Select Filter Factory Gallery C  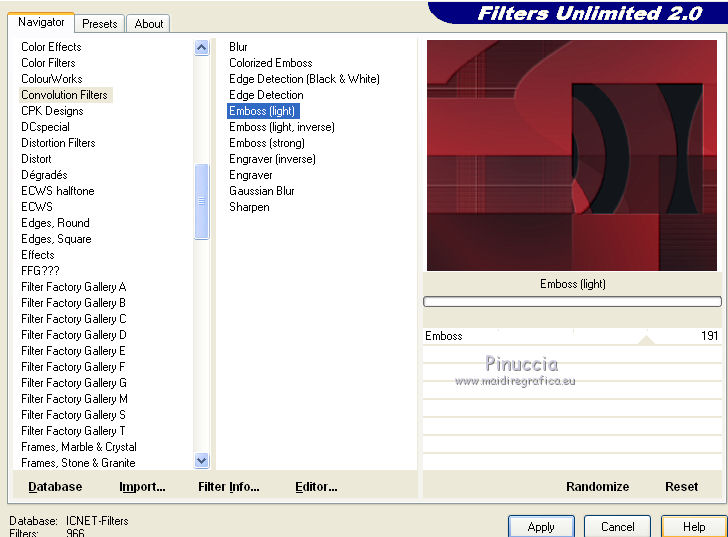point(73,319)
